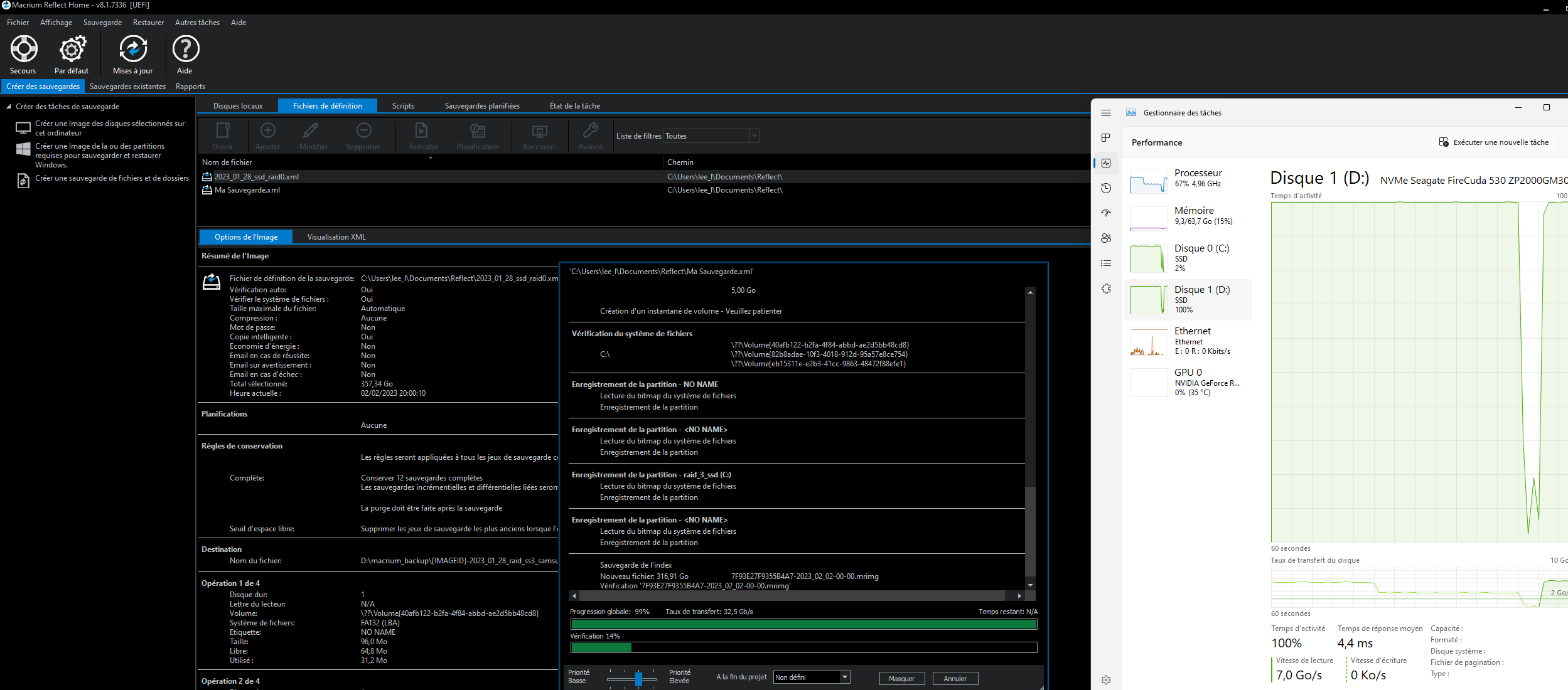Open Task Manager hamburger navigation menu

point(1106,113)
